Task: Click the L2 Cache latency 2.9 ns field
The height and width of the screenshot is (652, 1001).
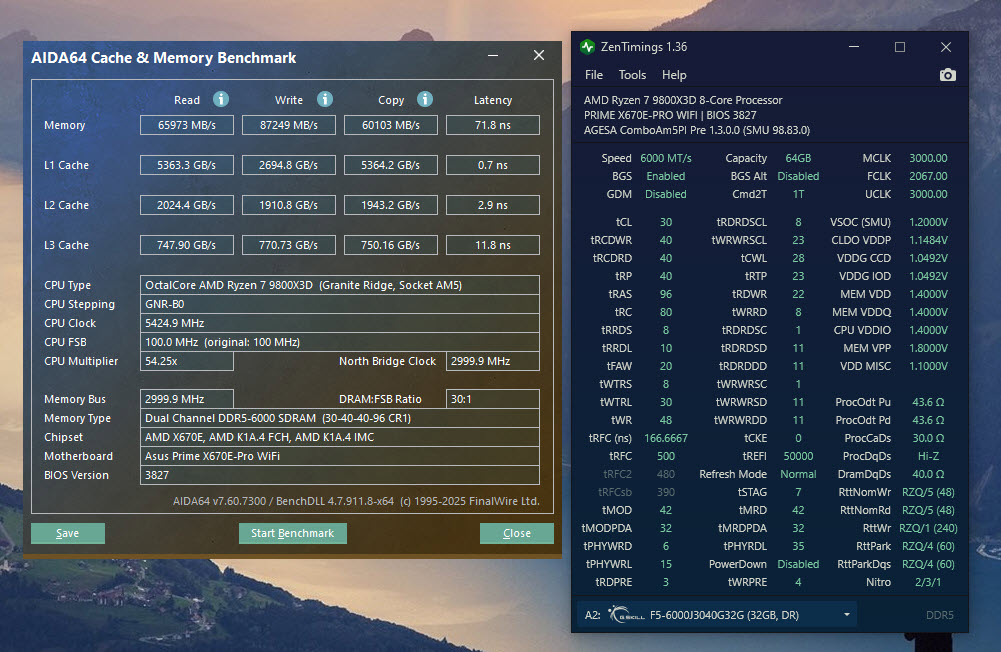Action: [x=493, y=205]
